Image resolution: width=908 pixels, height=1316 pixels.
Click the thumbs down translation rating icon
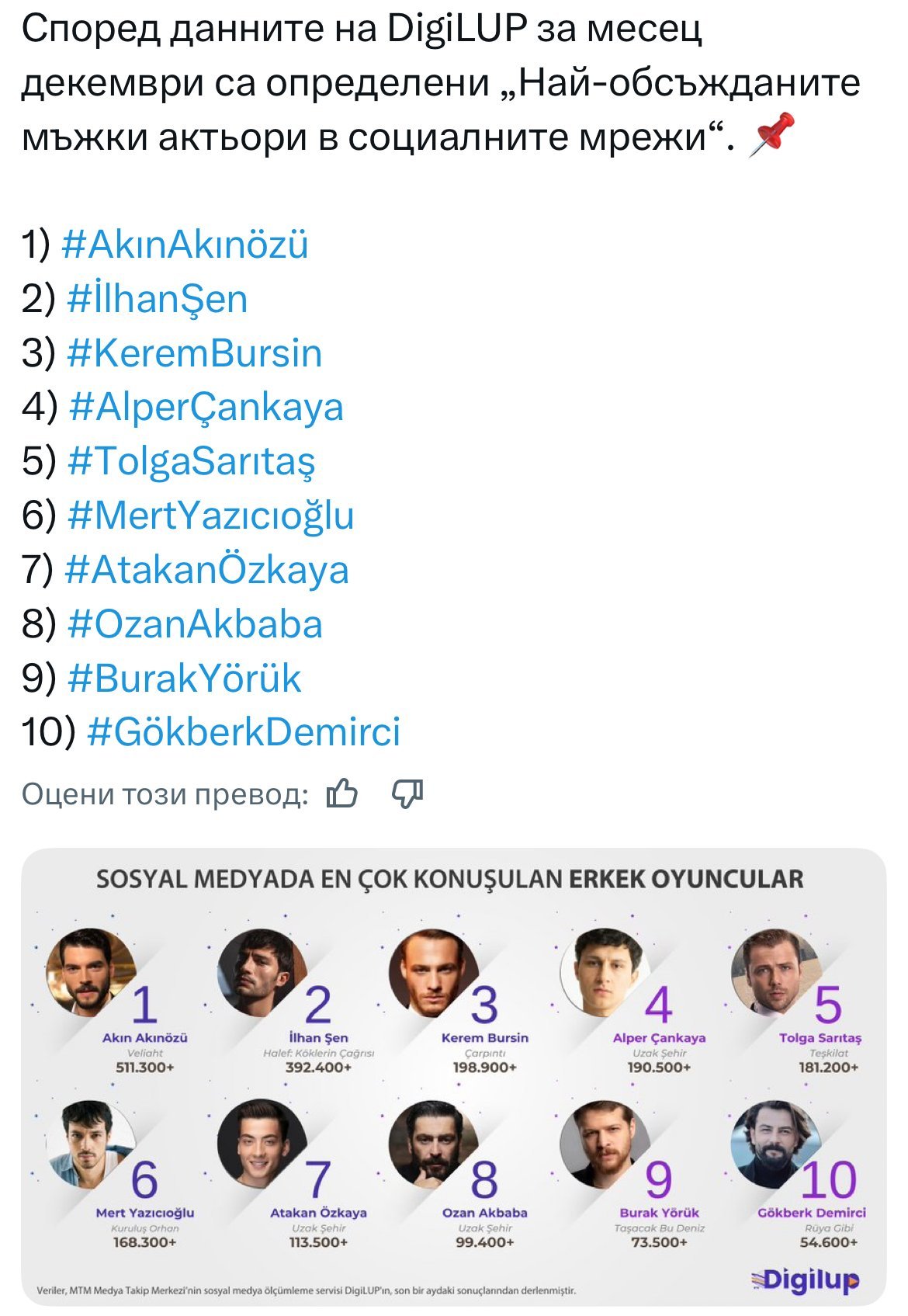point(407,794)
